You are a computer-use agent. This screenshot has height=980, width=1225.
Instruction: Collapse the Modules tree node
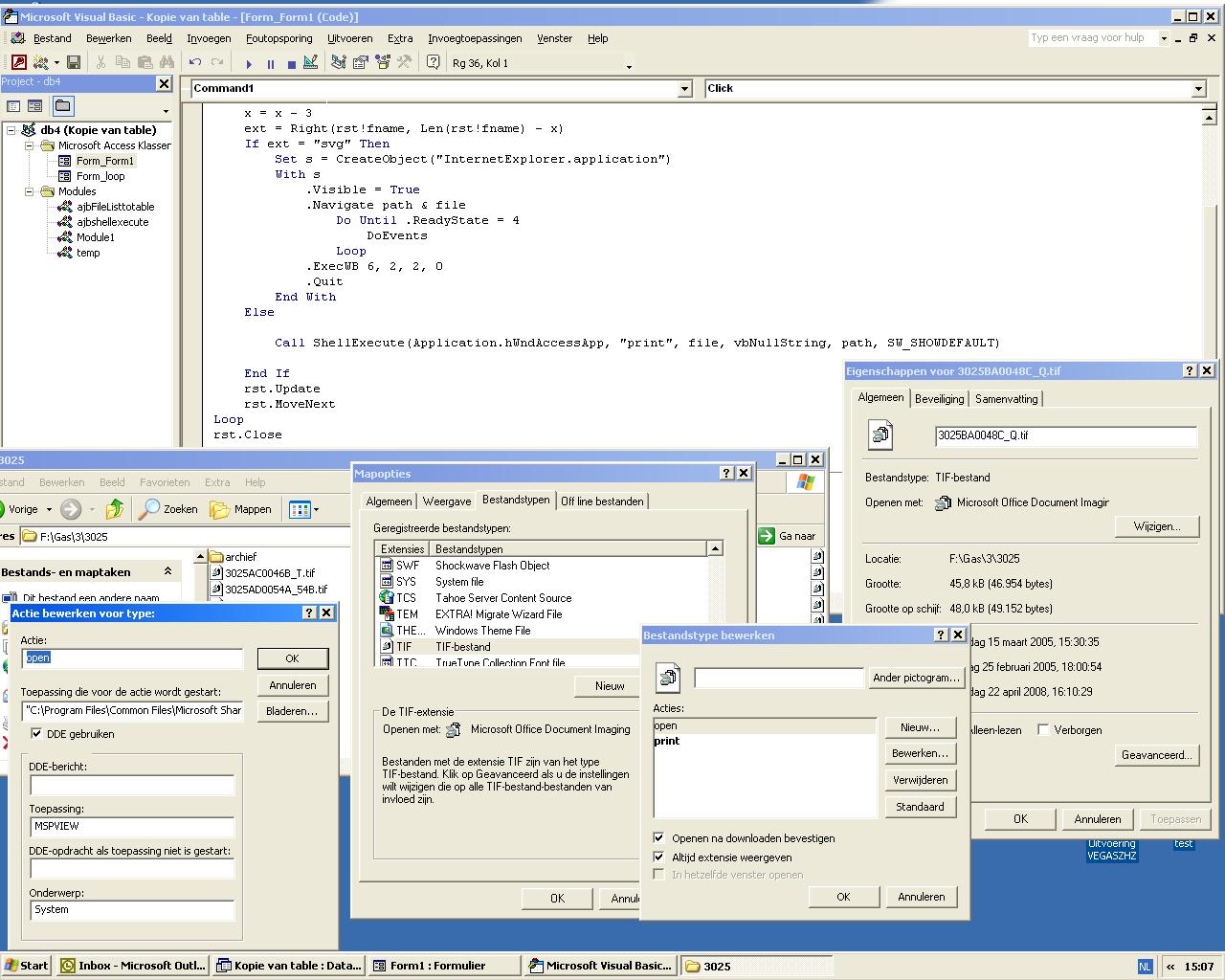[29, 191]
